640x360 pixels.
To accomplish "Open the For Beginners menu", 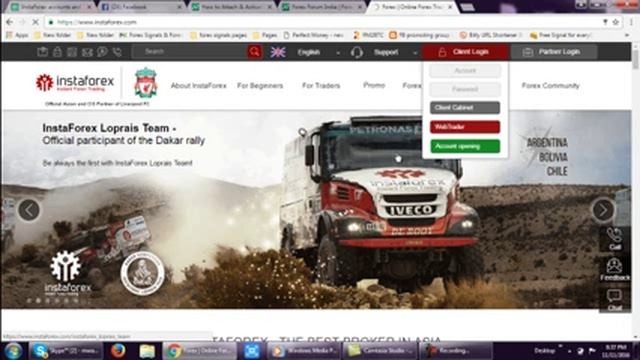I will coord(260,85).
